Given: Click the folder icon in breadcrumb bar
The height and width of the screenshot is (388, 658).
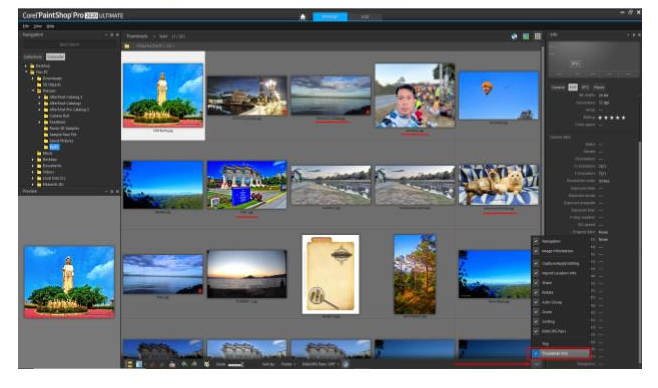Looking at the screenshot, I should 127,46.
